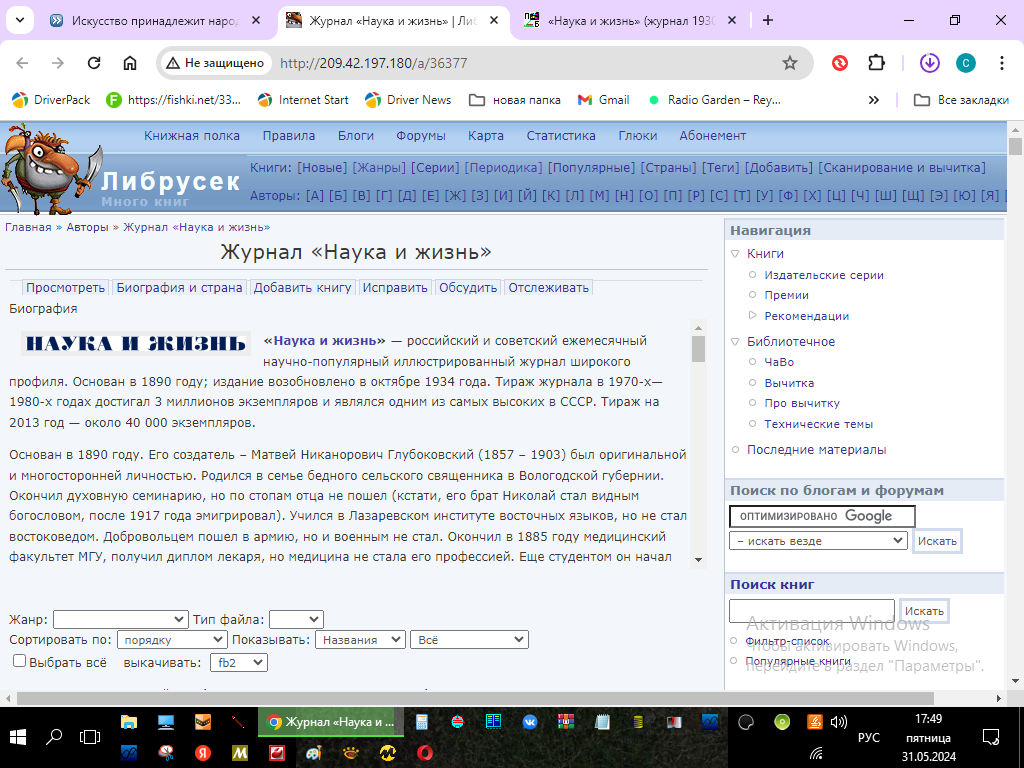The height and width of the screenshot is (768, 1024).
Task: Click the Либрусек pirate logo
Action: 52,168
